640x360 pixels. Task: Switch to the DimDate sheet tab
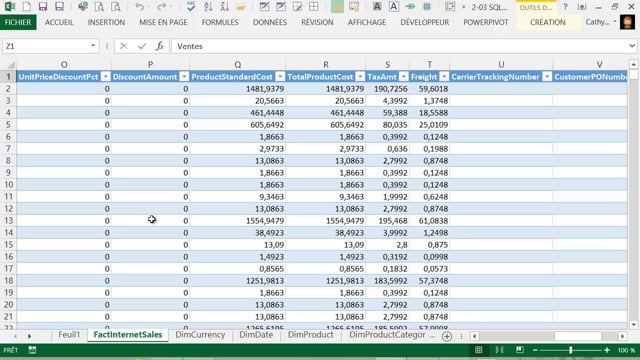(x=256, y=335)
